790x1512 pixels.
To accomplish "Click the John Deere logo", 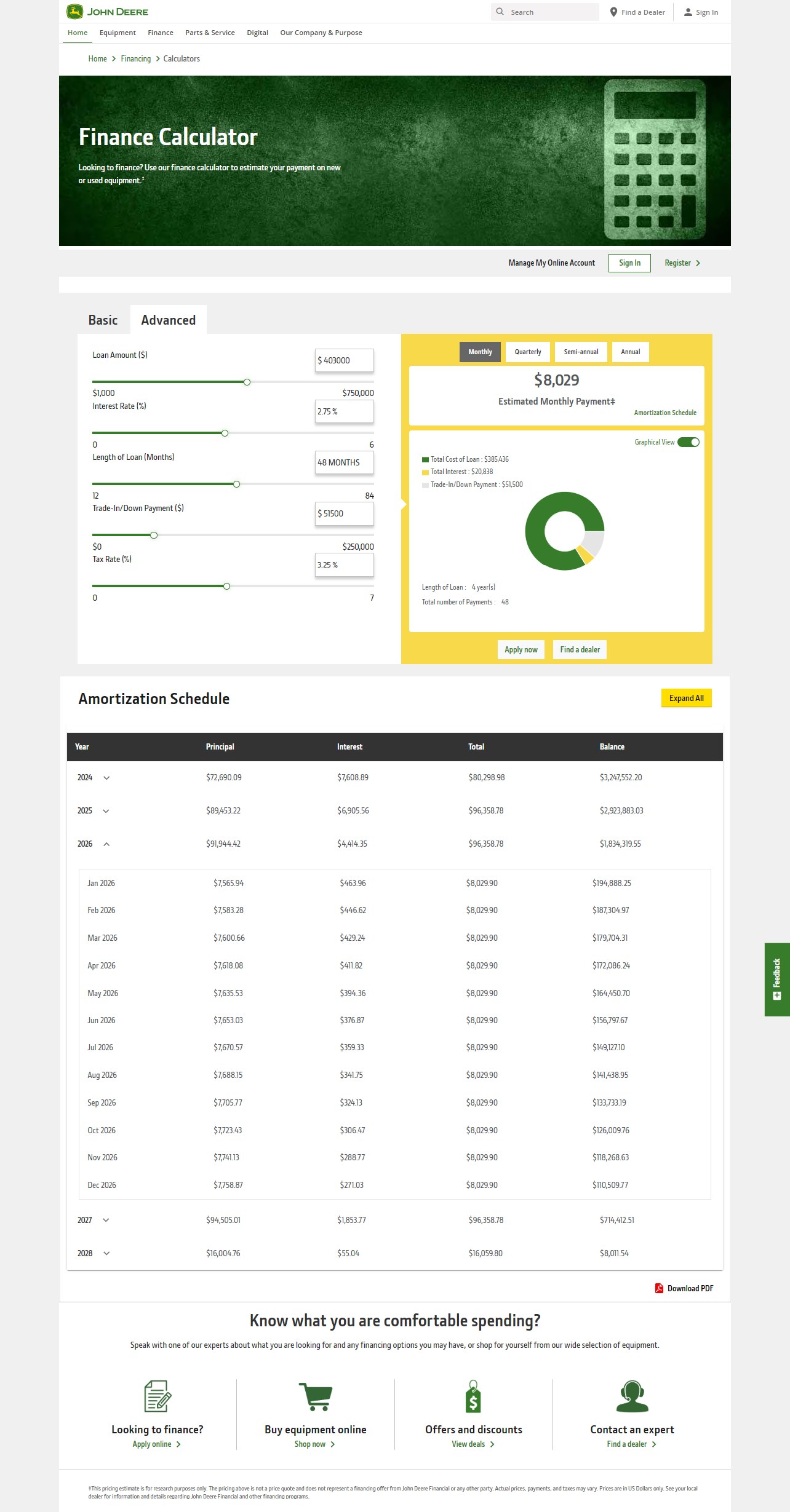I will pos(107,12).
